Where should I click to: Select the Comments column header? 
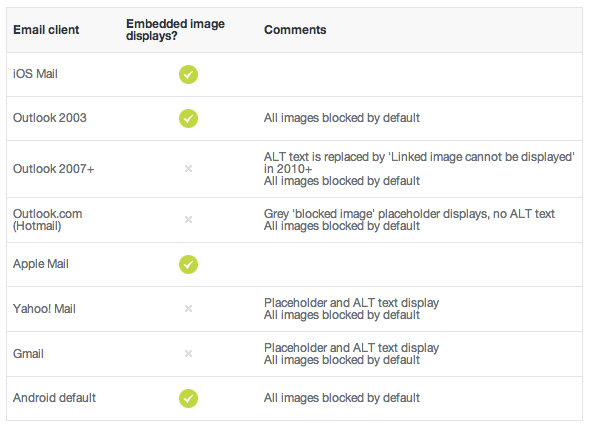click(295, 30)
